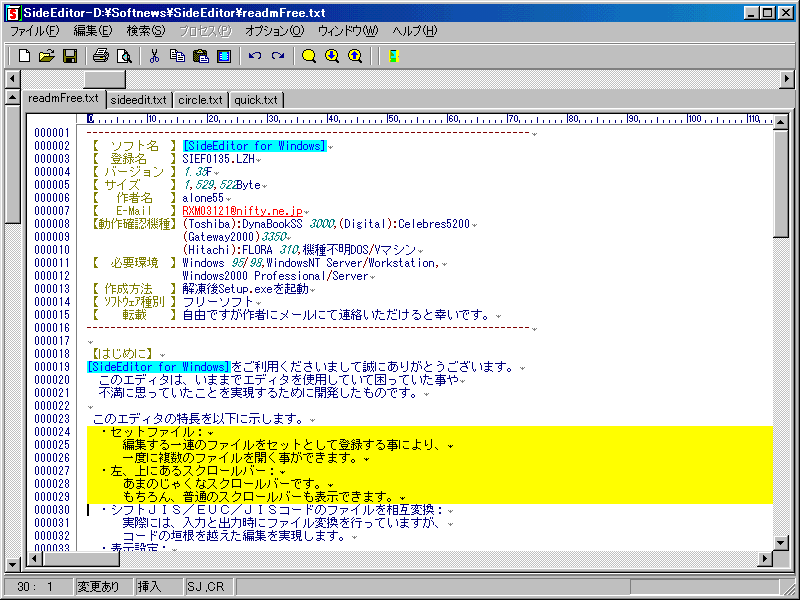Image resolution: width=800 pixels, height=600 pixels.
Task: Open search with the yellow magnifier icon
Action: pos(309,56)
